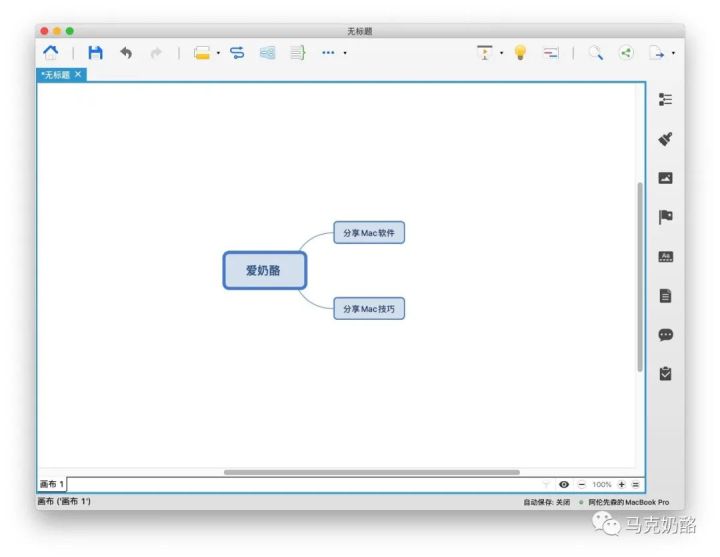Open the zoom options menu icon

click(x=636, y=484)
